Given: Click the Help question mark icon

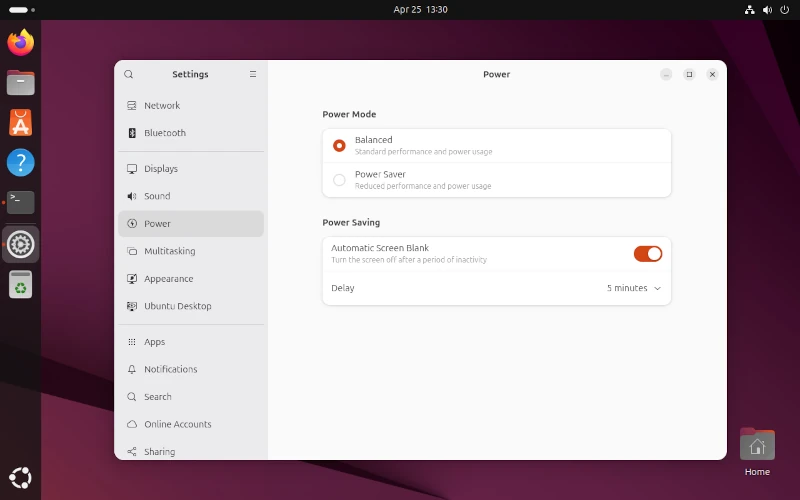Looking at the screenshot, I should 20,163.
